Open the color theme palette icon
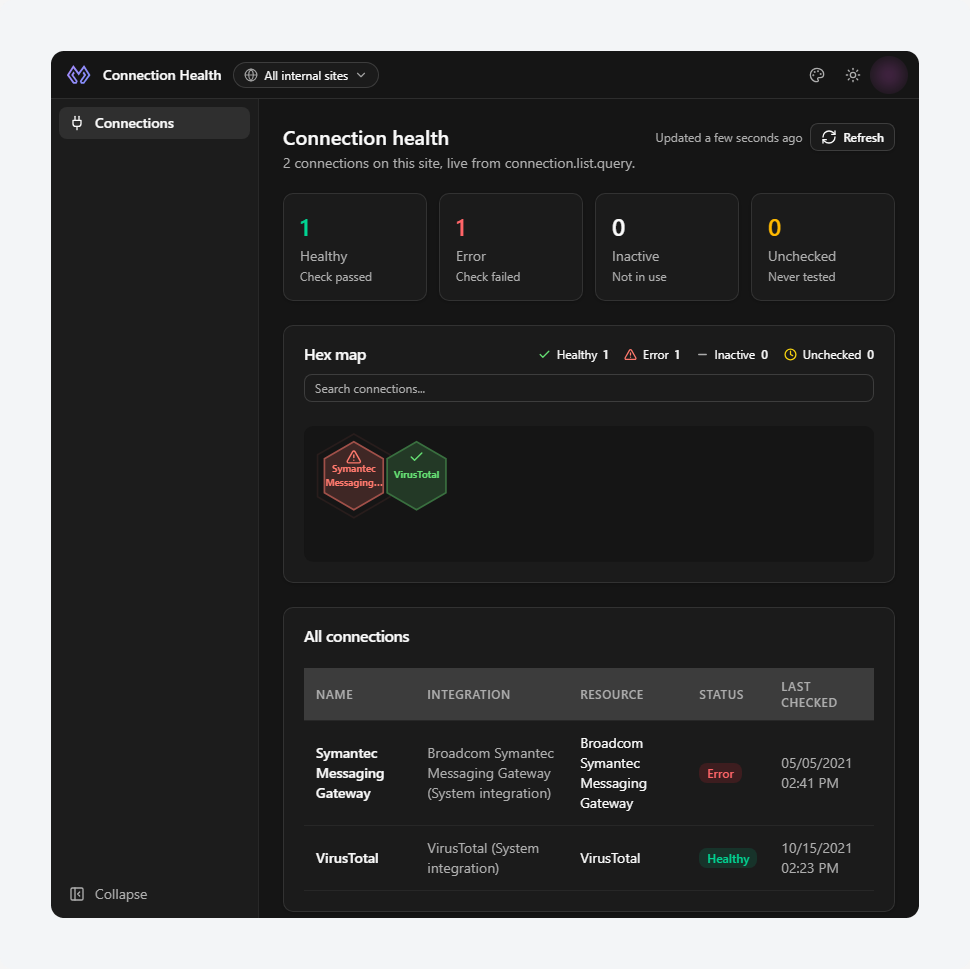The width and height of the screenshot is (970, 969). pos(817,75)
